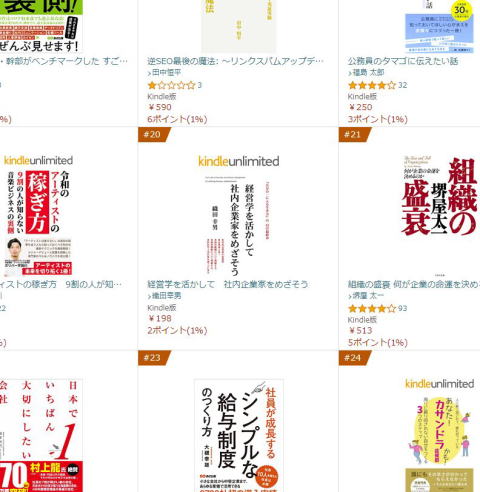The width and height of the screenshot is (480, 492).
Task: Open title link 逆SEO最後の魔法
Action: pos(236,61)
